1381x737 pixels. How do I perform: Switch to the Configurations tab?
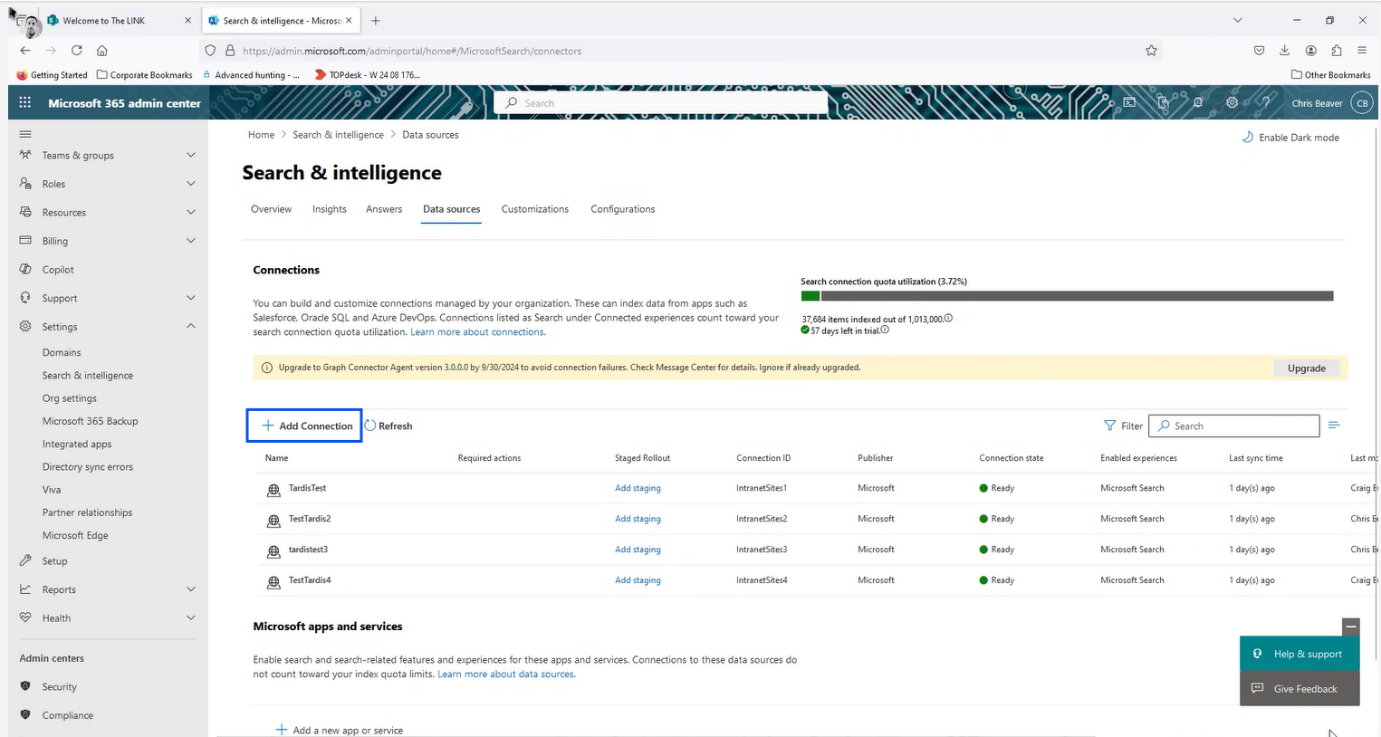623,209
